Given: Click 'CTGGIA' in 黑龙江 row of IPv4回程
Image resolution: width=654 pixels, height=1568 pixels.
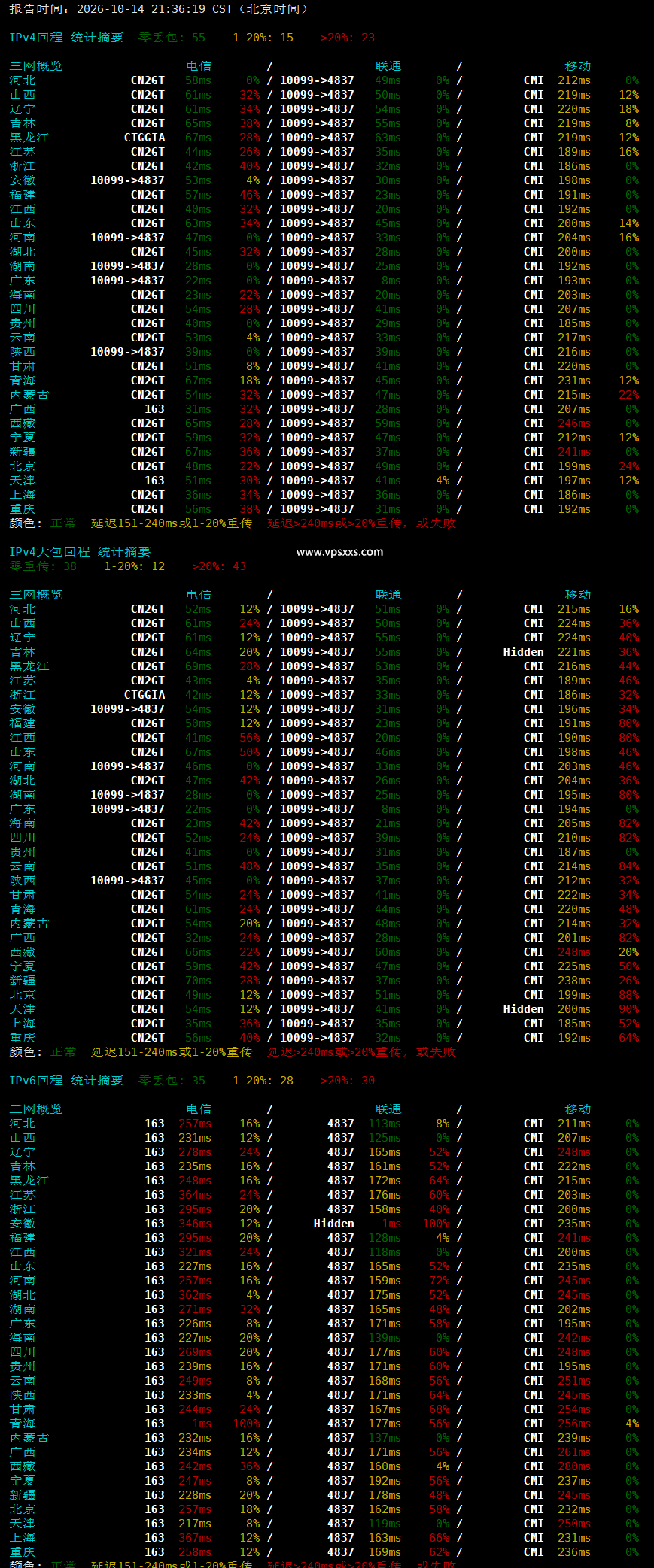Looking at the screenshot, I should pos(144,138).
